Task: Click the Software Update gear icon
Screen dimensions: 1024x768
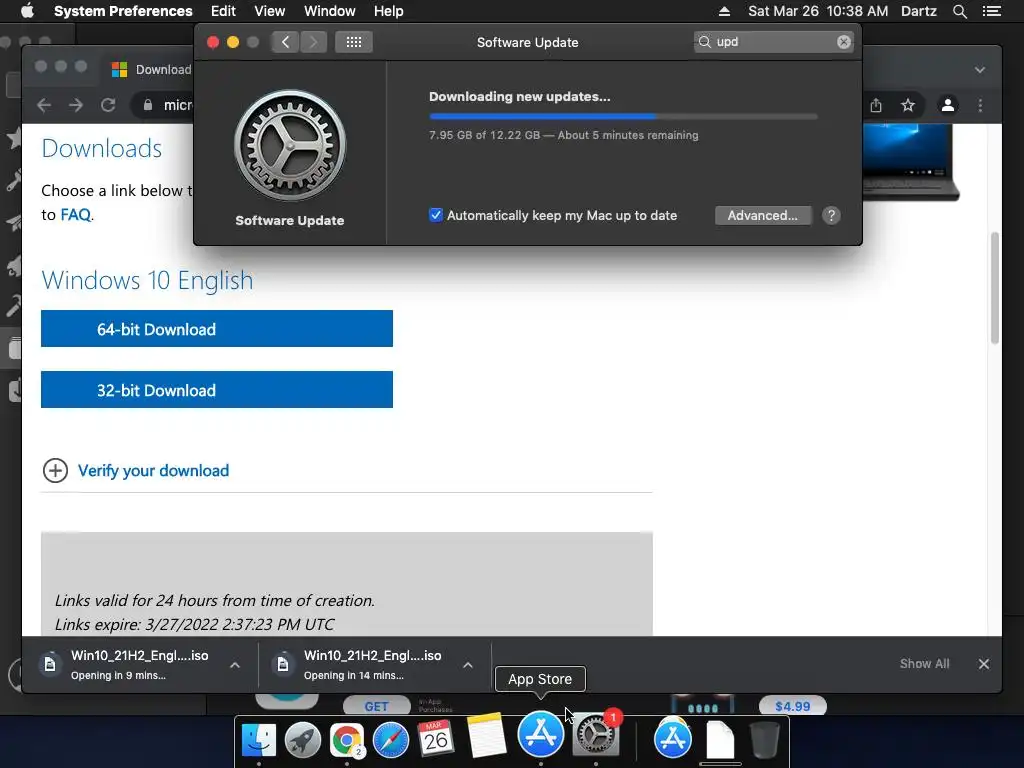Action: click(x=290, y=145)
